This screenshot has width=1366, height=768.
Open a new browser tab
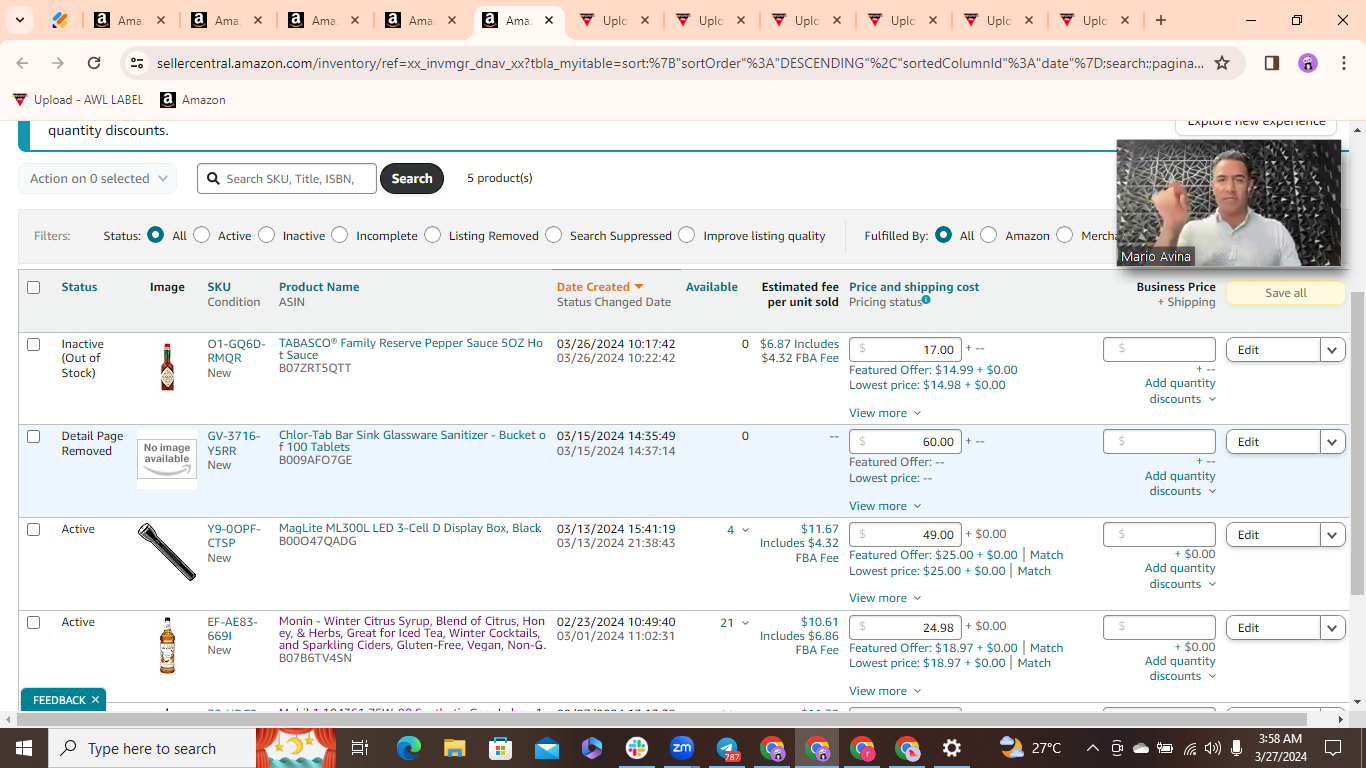pos(1160,20)
